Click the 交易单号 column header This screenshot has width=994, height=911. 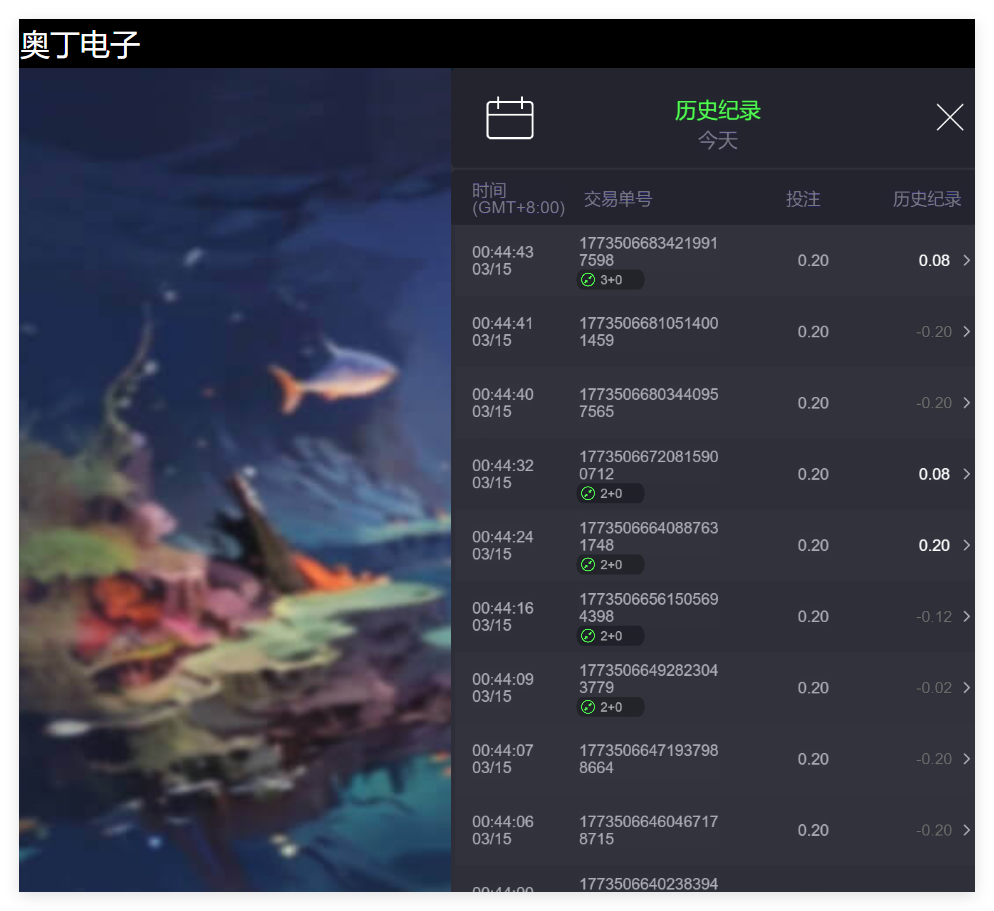click(617, 199)
